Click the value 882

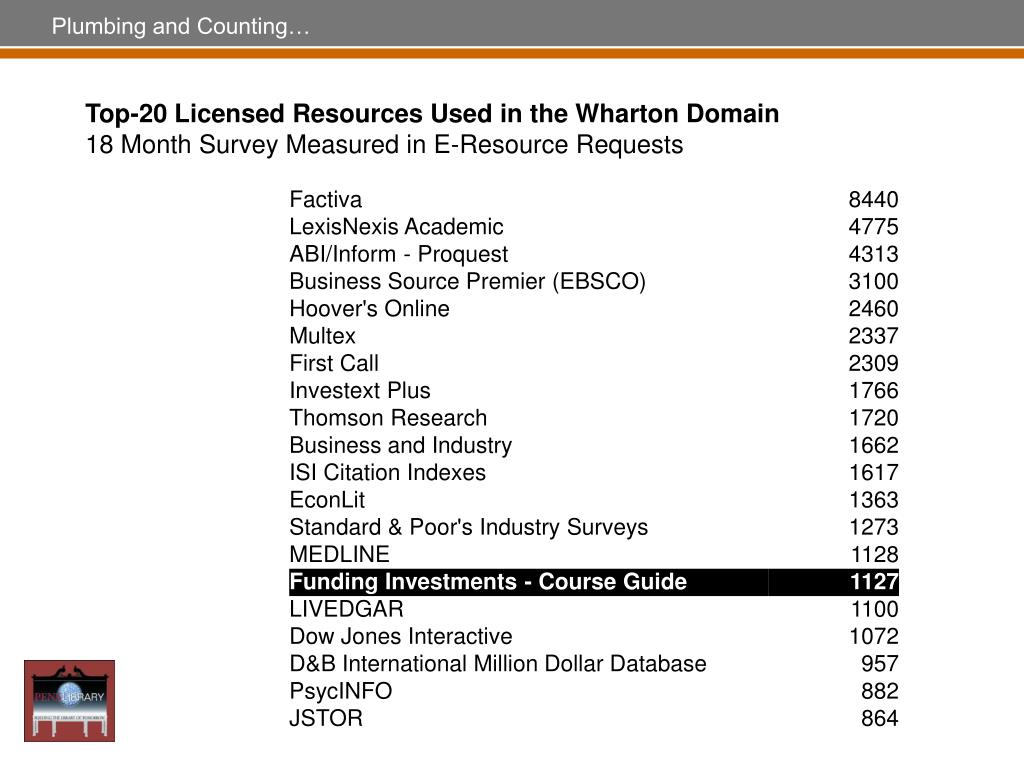point(880,692)
